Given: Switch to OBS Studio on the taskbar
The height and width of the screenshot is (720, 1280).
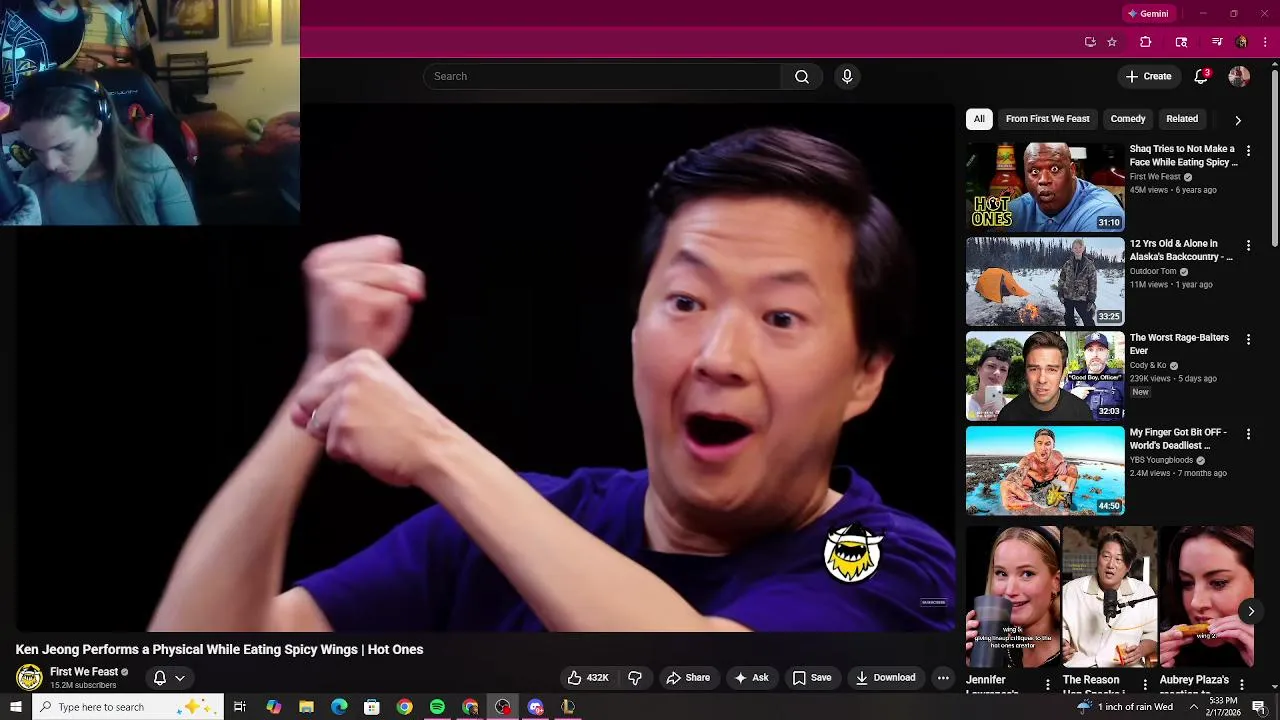Looking at the screenshot, I should (x=503, y=707).
